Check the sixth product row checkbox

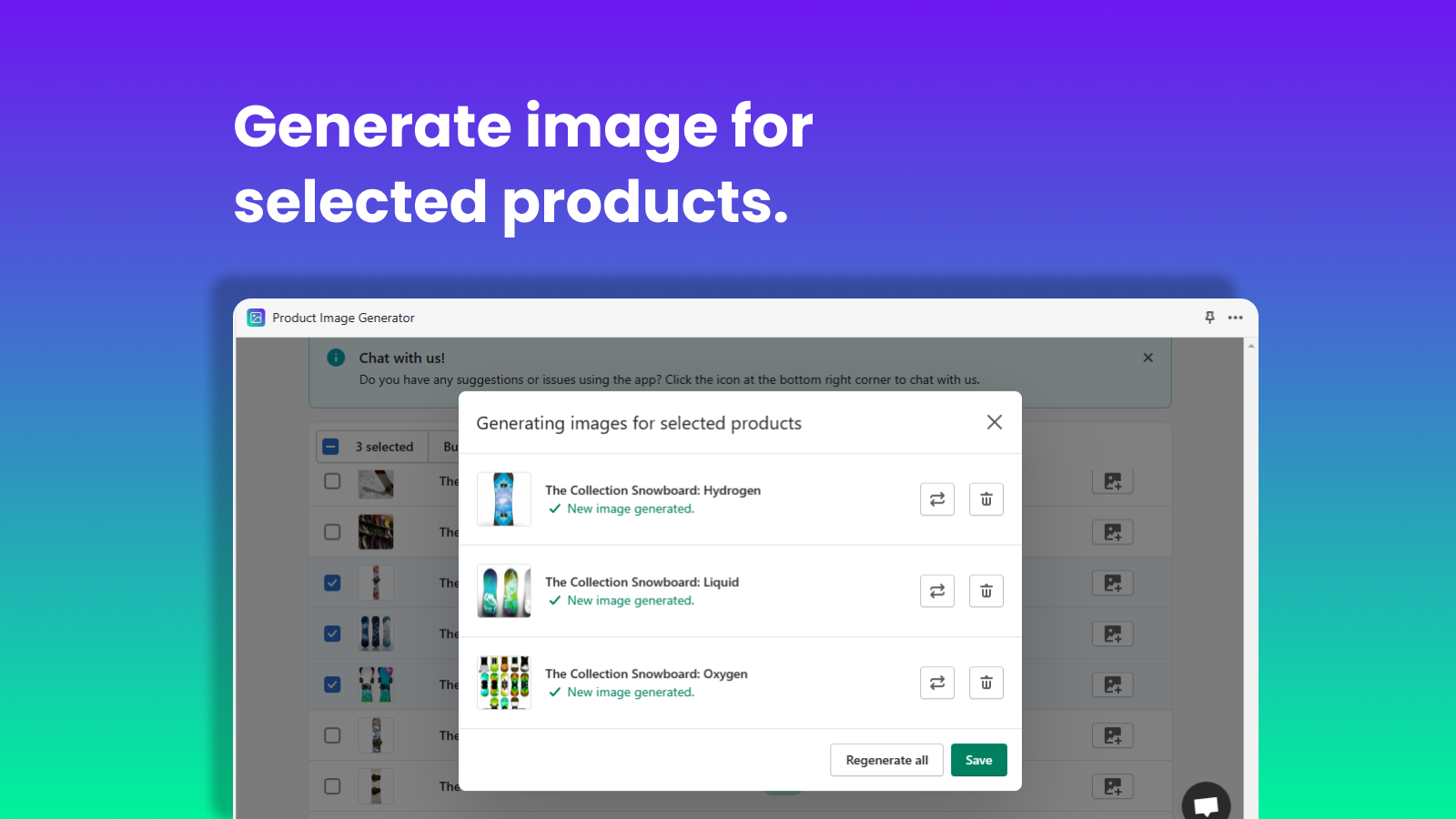332,735
